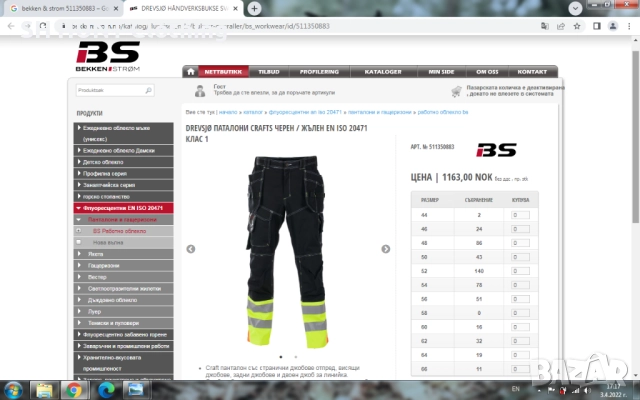Image resolution: width=640 pixels, height=400 pixels.
Task: Select Нова вълна tree item
Action: (x=123, y=242)
